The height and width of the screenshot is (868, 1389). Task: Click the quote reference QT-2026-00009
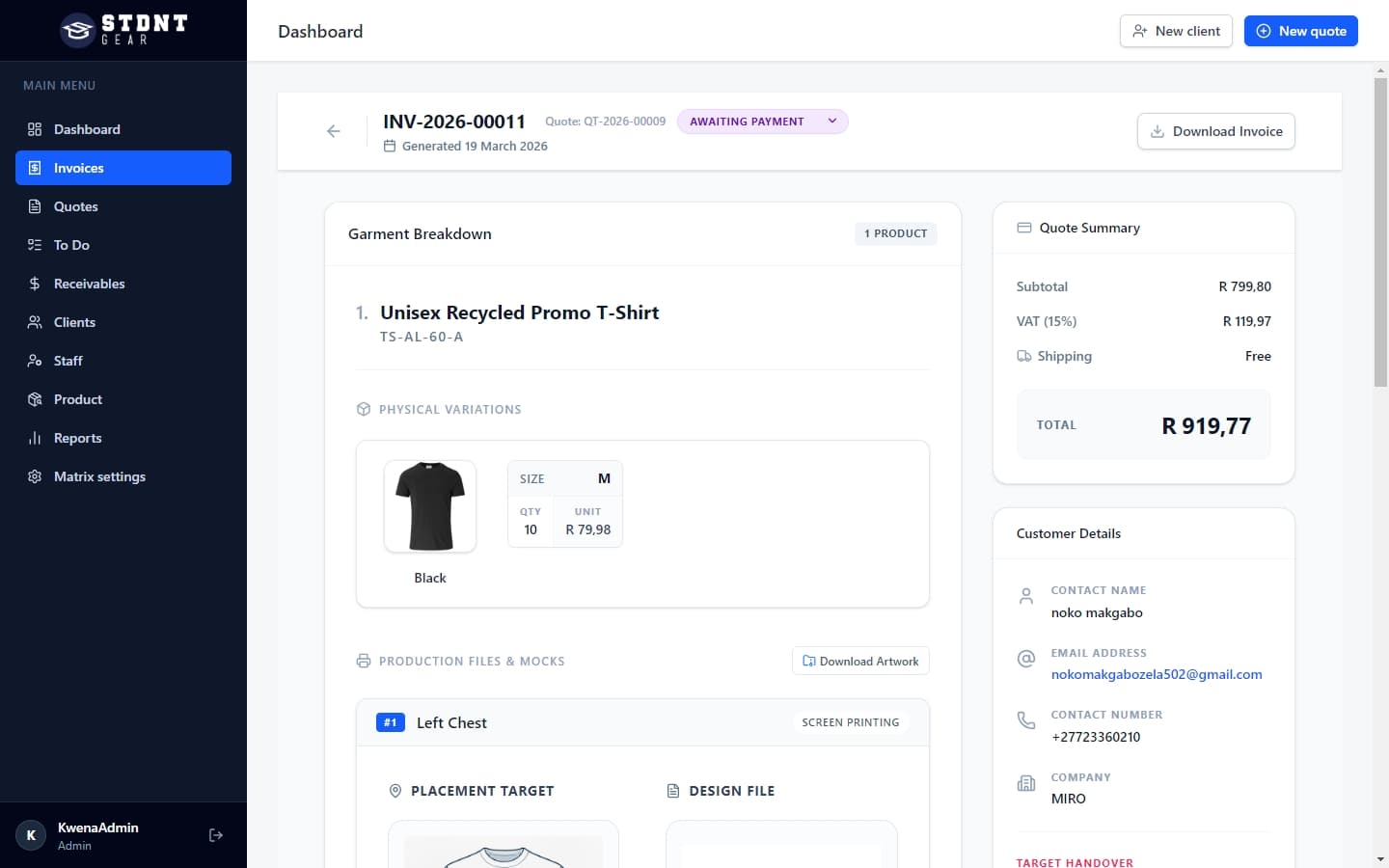[x=606, y=122]
